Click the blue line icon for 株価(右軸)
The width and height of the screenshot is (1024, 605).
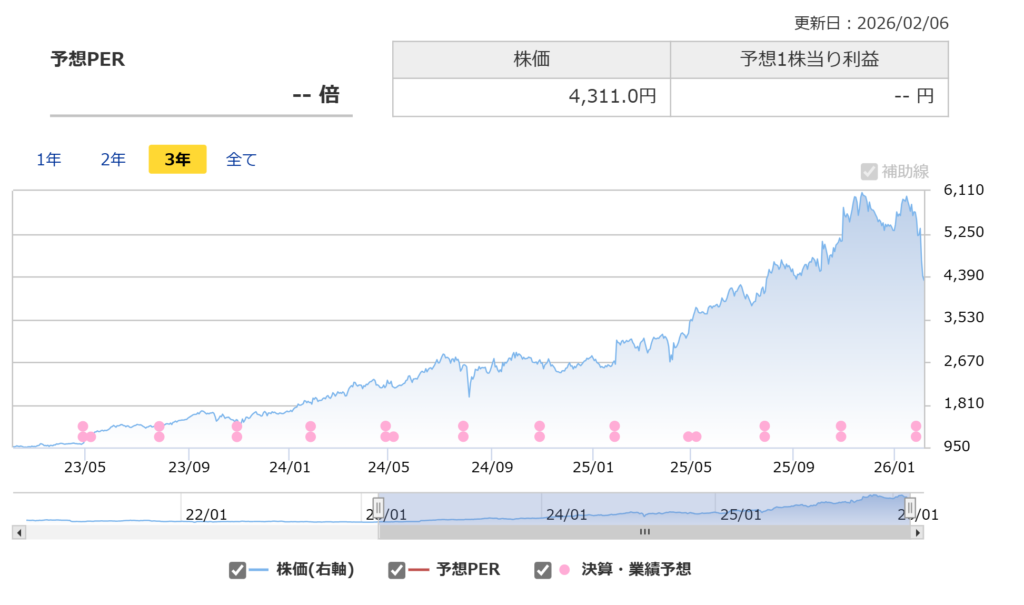coord(260,570)
